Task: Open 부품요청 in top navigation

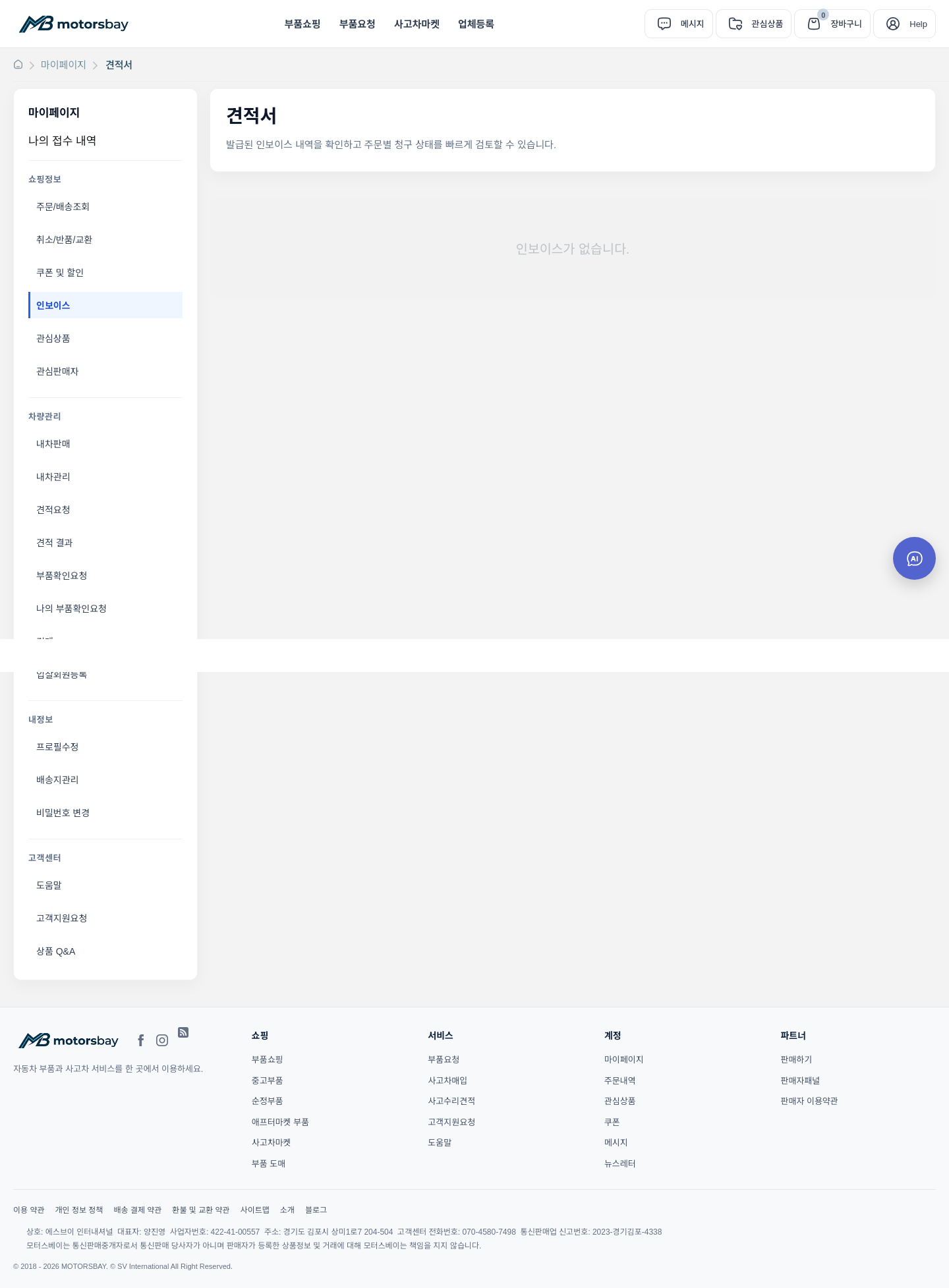Action: pos(357,24)
